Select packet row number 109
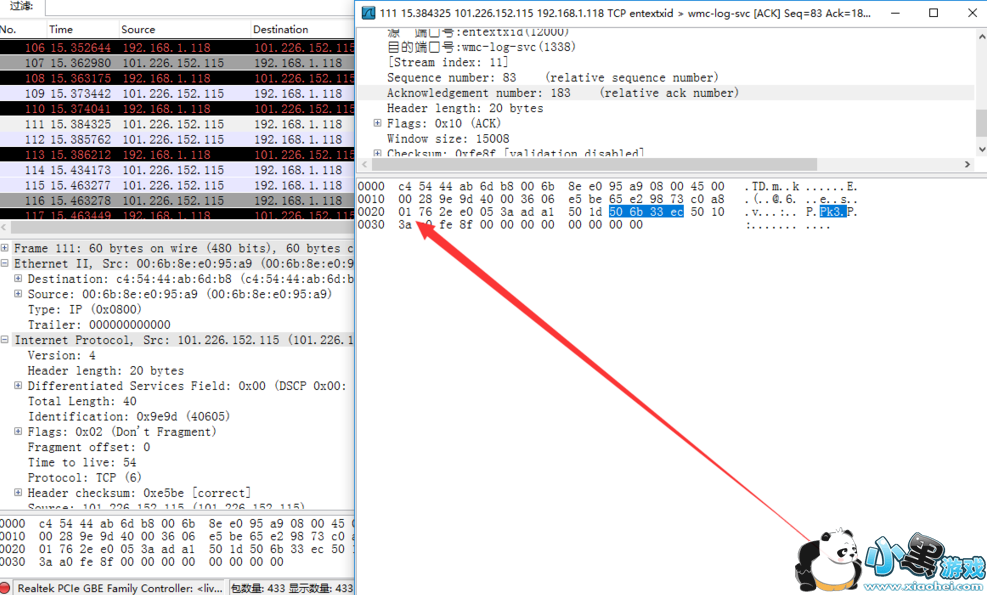Image resolution: width=987 pixels, height=595 pixels. [177, 93]
